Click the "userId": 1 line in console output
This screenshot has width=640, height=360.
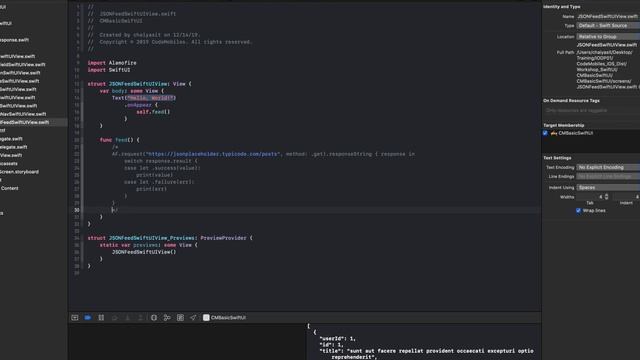coord(338,338)
